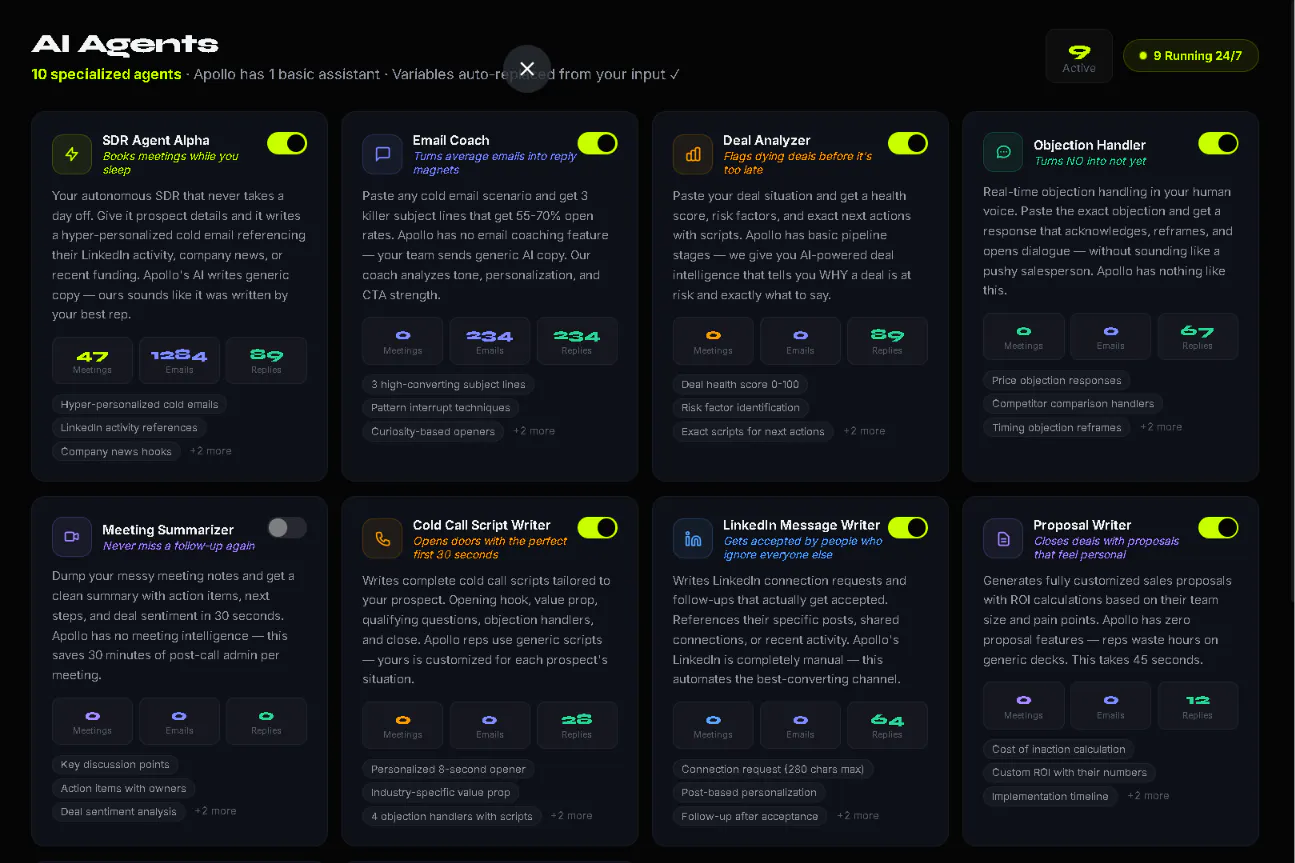Select 'Industry-specific value prop' tag
Image resolution: width=1295 pixels, height=863 pixels.
tap(441, 792)
